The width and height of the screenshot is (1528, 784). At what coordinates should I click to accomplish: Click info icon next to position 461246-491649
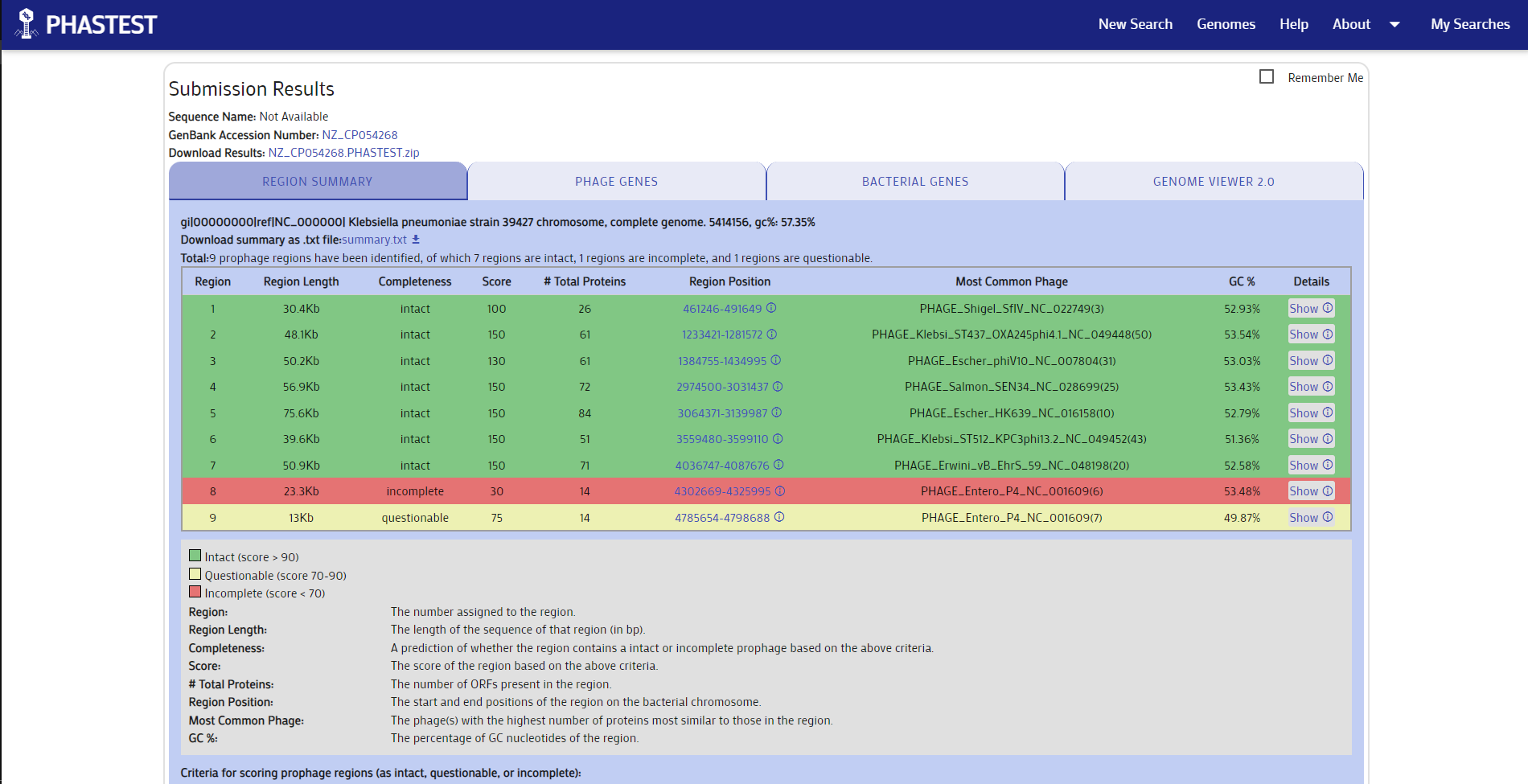pyautogui.click(x=771, y=308)
